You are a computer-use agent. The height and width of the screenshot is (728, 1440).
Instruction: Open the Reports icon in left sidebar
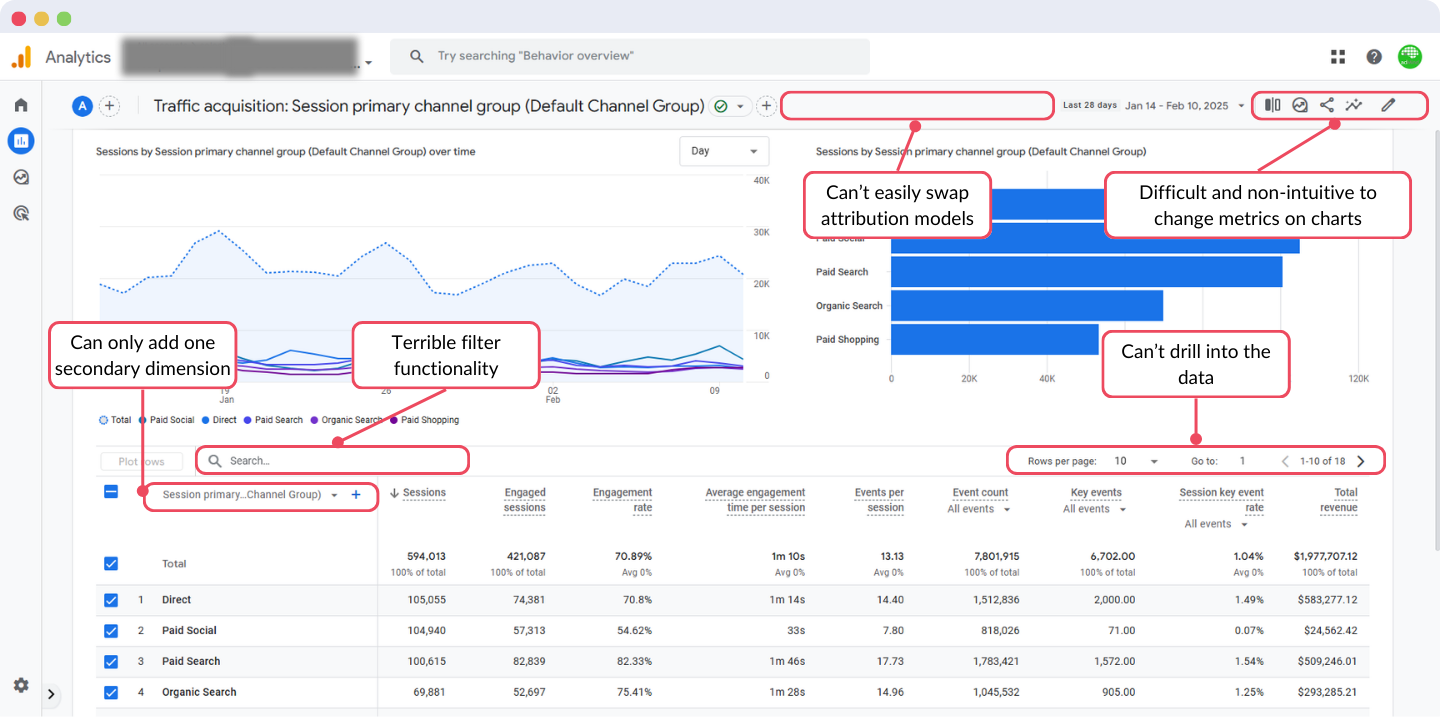pos(21,141)
